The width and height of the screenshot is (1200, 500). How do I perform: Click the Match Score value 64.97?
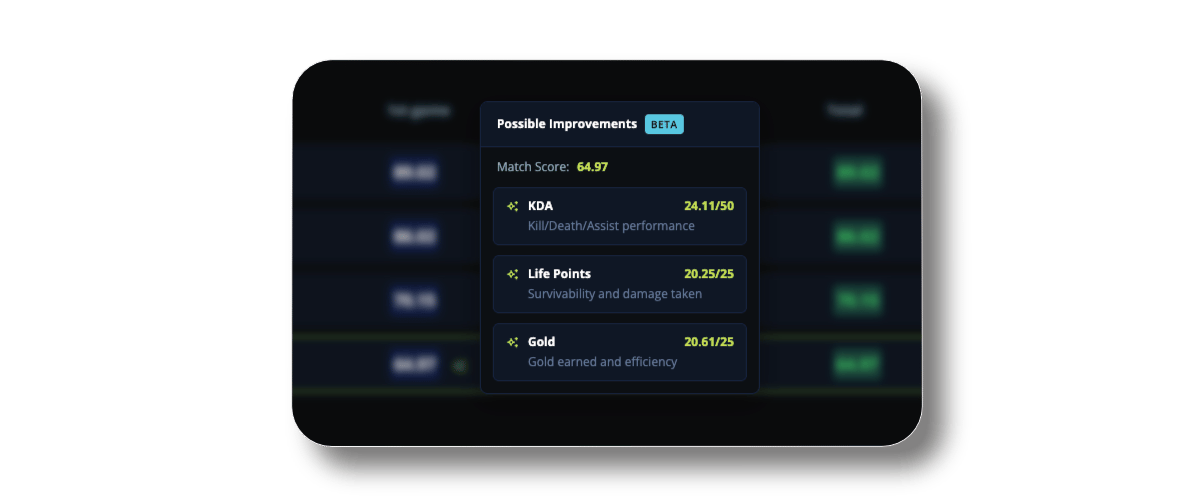[592, 167]
